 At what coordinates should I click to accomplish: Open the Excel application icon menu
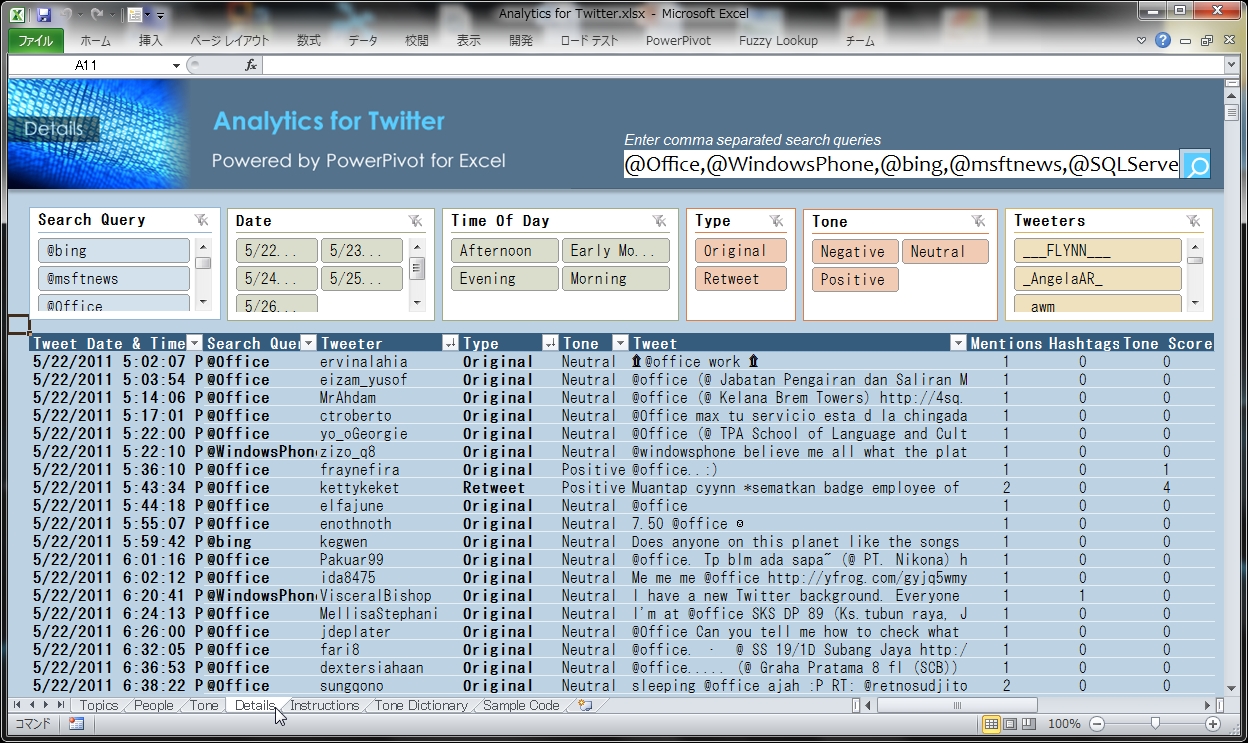point(19,15)
